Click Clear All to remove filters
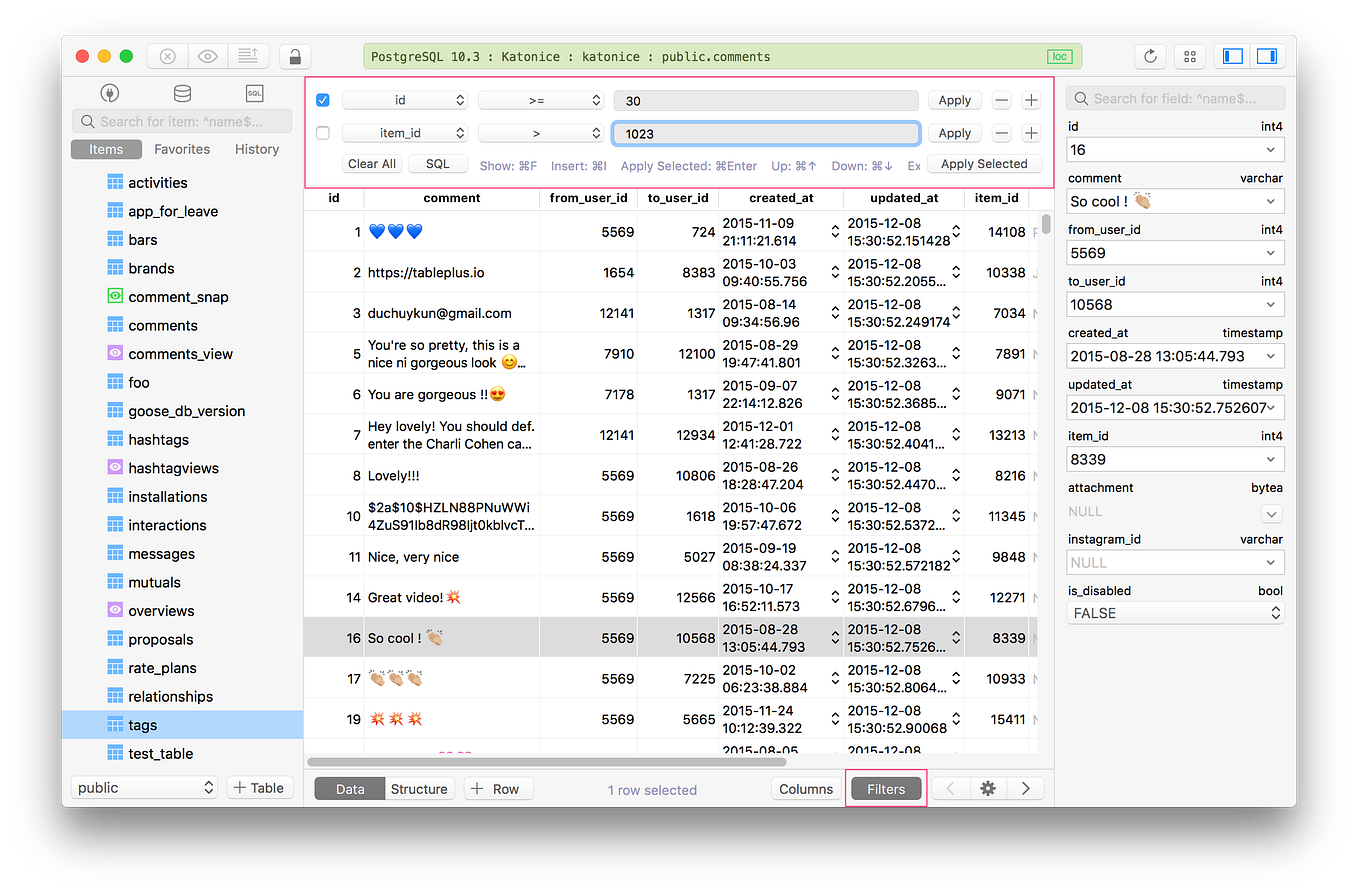Screen dimensions: 1358x895 [371, 163]
